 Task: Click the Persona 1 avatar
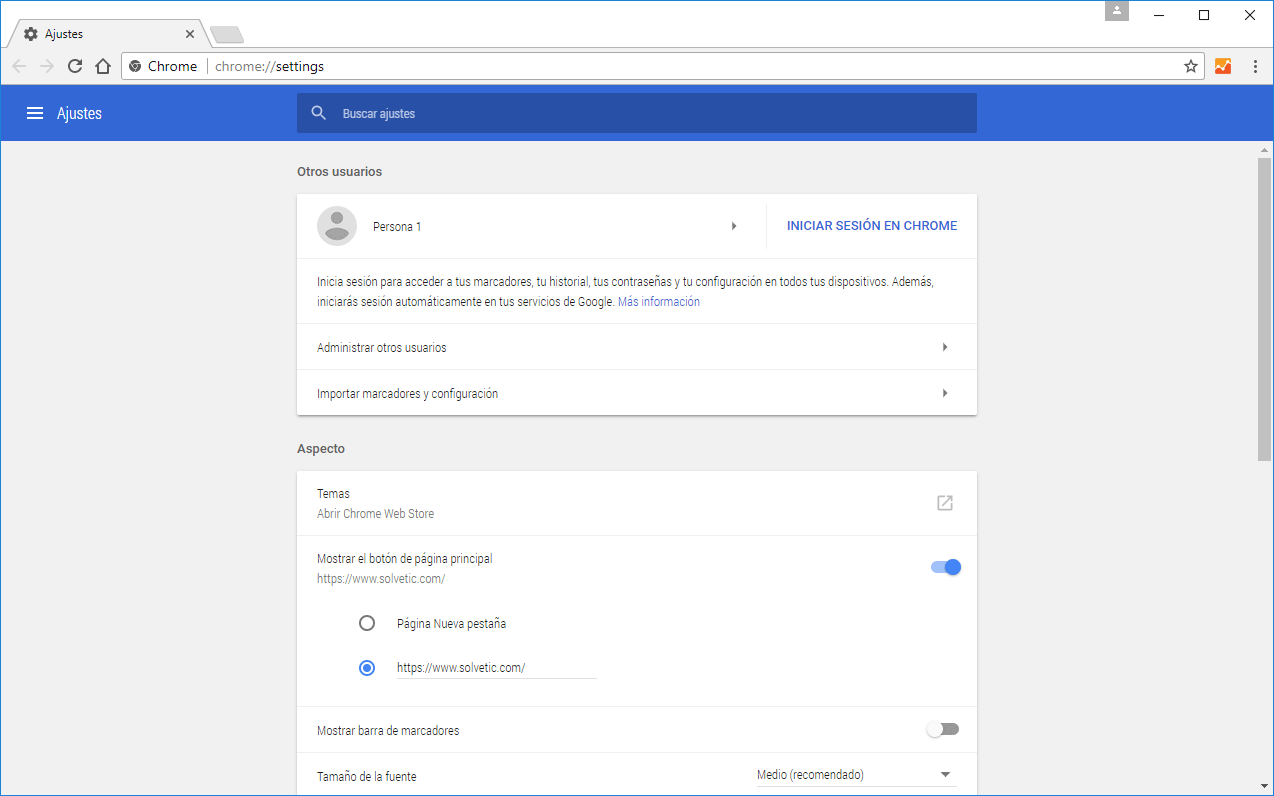point(337,226)
